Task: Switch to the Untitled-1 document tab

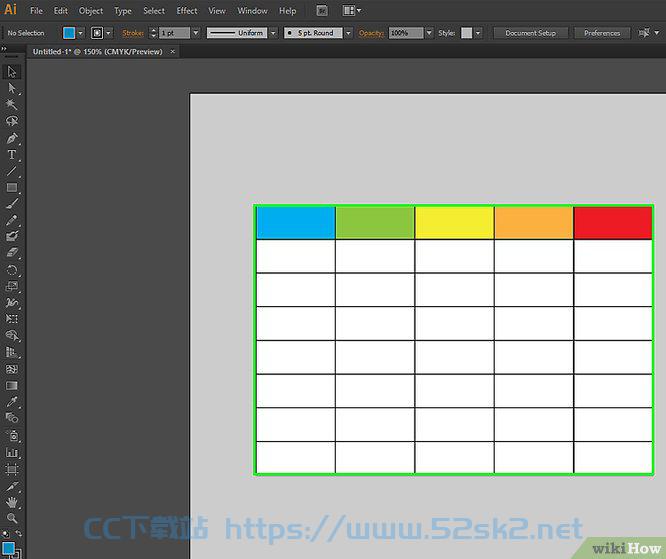Action: coord(98,51)
